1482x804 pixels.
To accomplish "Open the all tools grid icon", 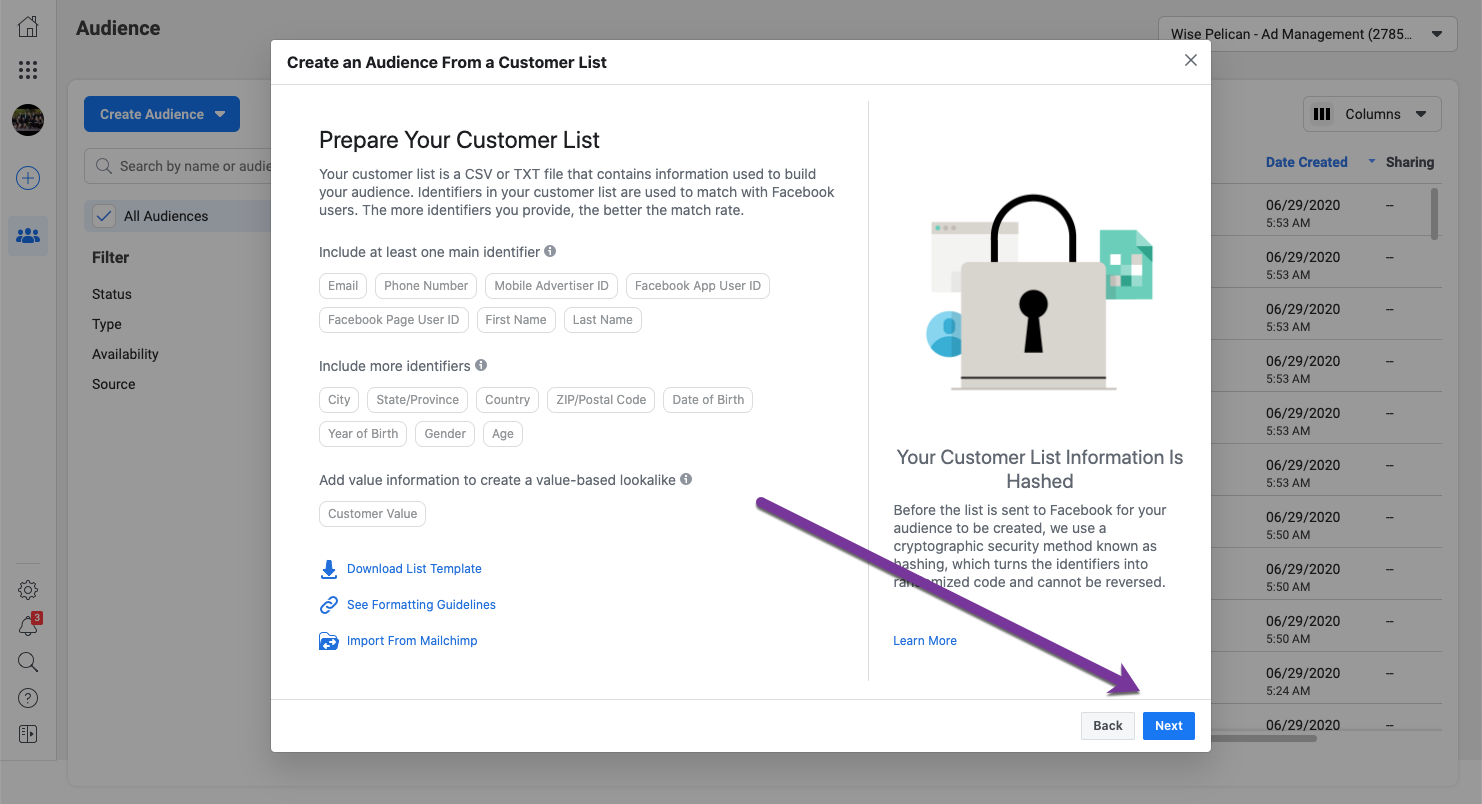I will [28, 70].
